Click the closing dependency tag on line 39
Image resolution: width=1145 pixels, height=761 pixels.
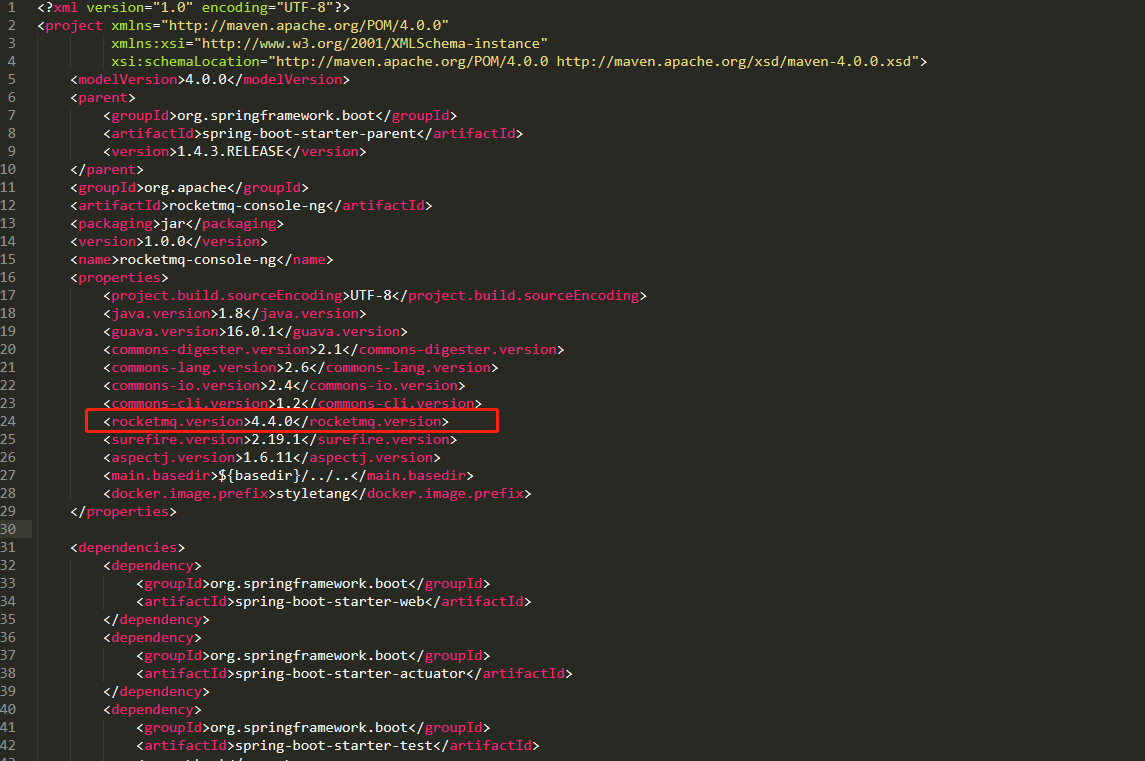(x=156, y=692)
